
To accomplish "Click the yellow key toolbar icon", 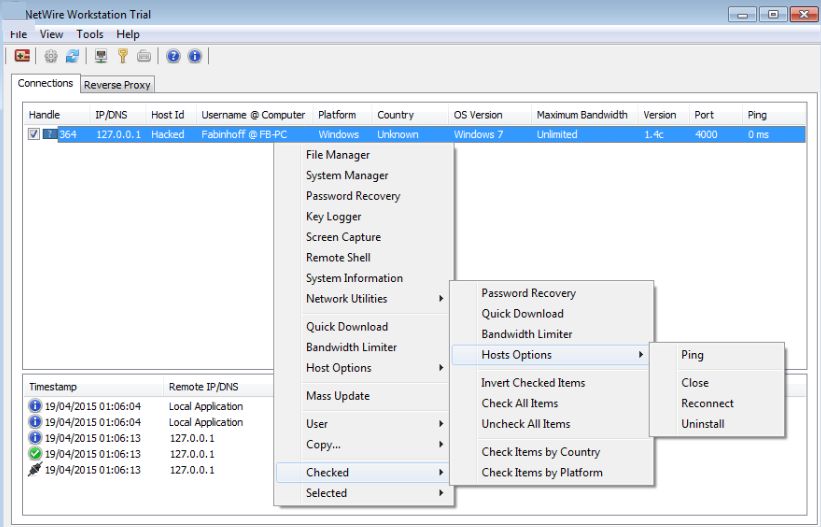I will click(x=123, y=56).
